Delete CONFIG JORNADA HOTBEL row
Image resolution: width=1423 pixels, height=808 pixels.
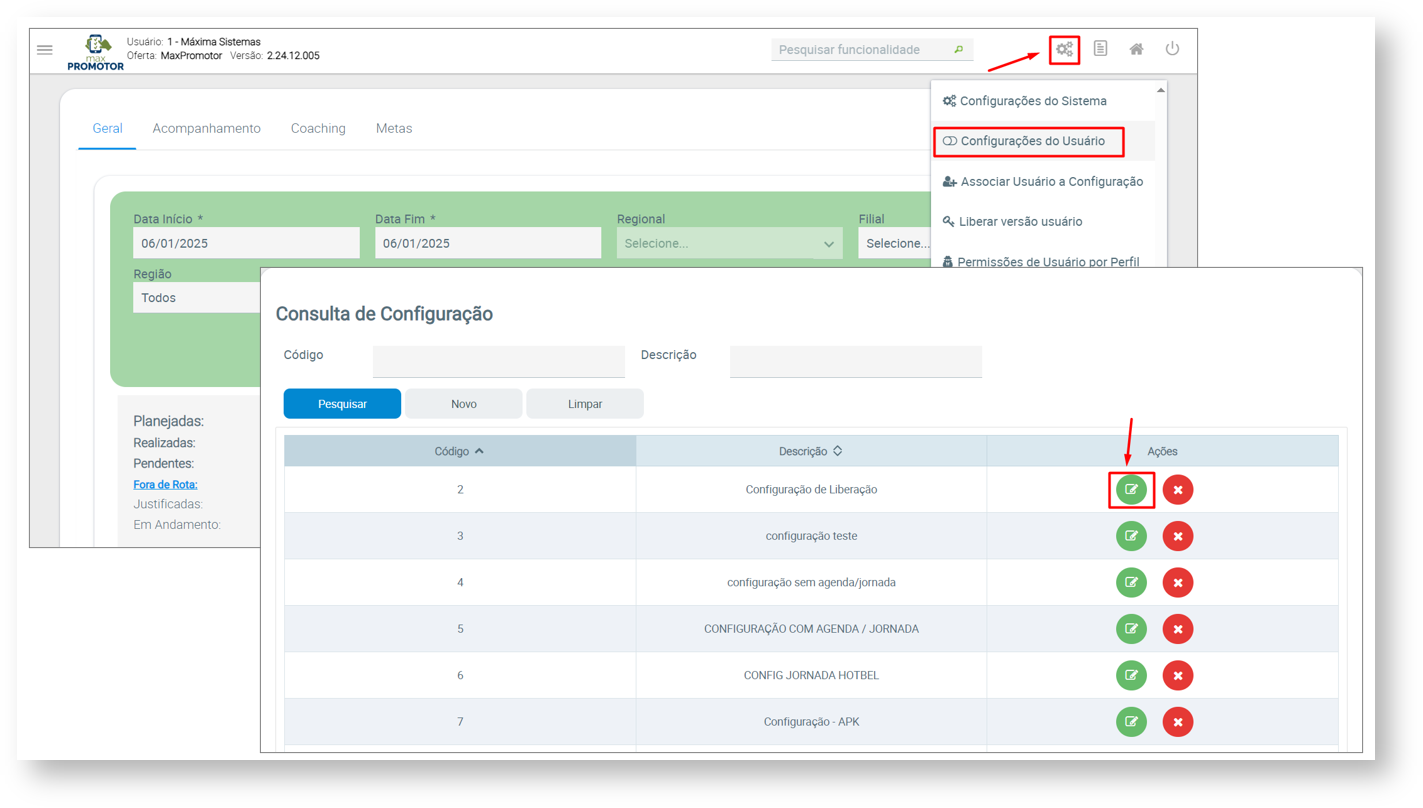tap(1178, 675)
